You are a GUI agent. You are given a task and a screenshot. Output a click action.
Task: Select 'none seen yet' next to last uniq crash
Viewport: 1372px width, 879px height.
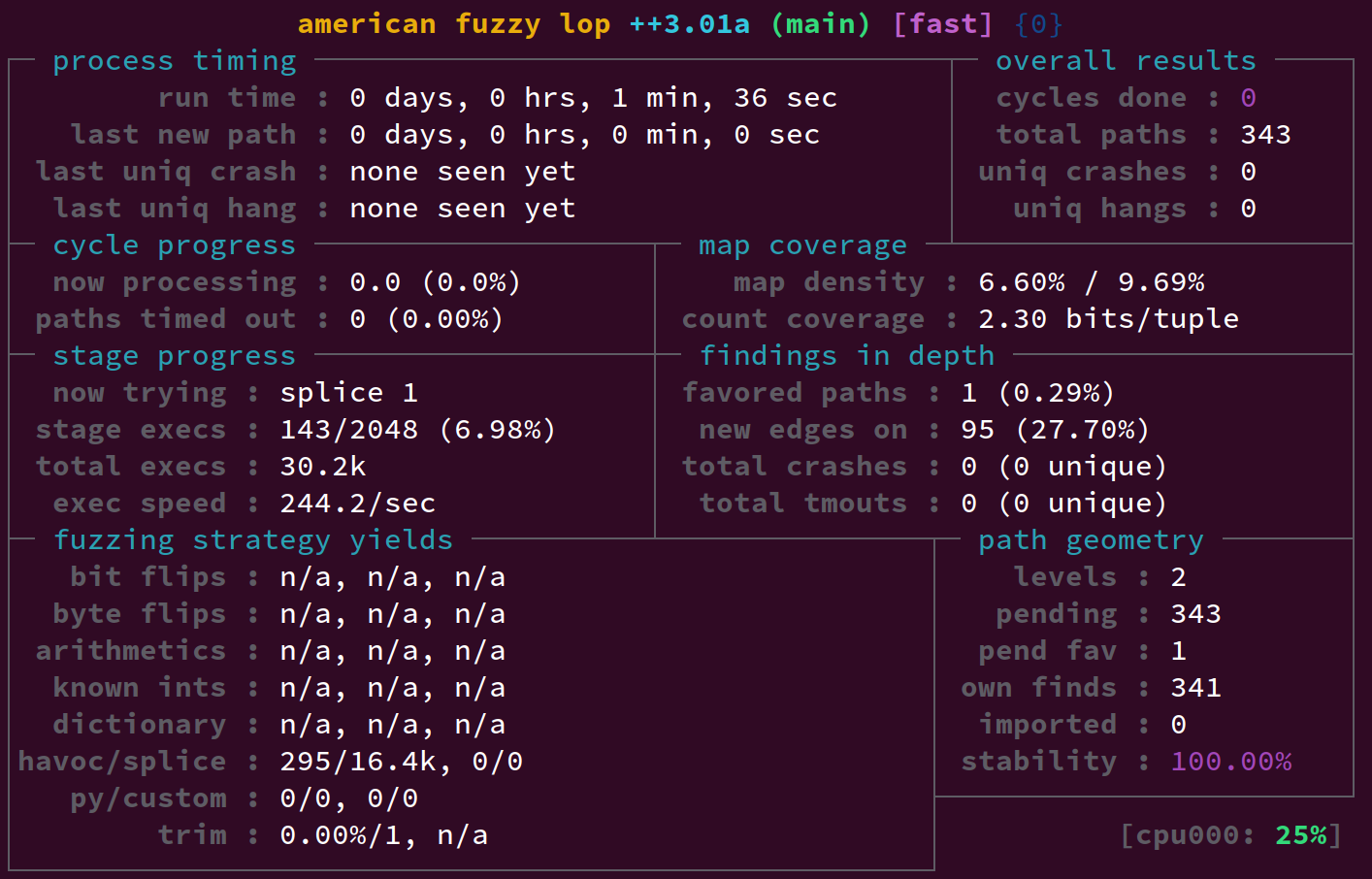coord(463,172)
